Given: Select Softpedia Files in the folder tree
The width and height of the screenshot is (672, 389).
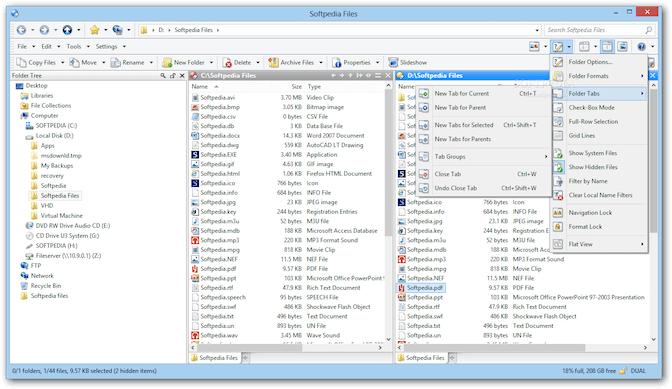Looking at the screenshot, I should coord(55,196).
